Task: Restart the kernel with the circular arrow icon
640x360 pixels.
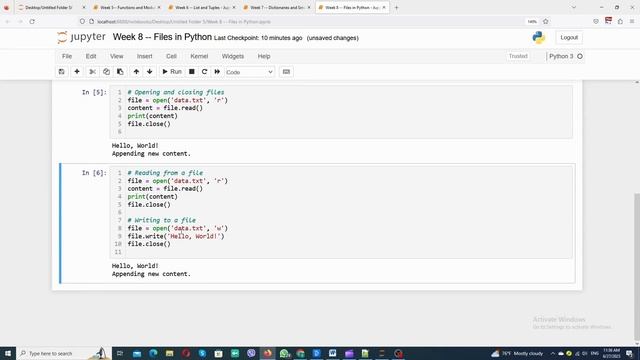Action: 204,72
